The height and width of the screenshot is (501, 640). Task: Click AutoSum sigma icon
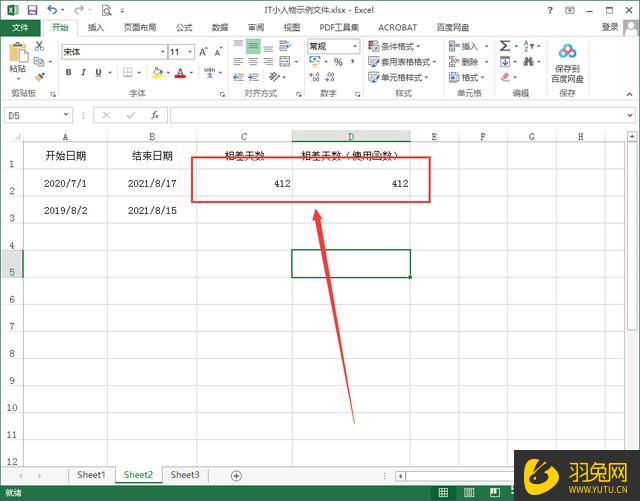505,46
